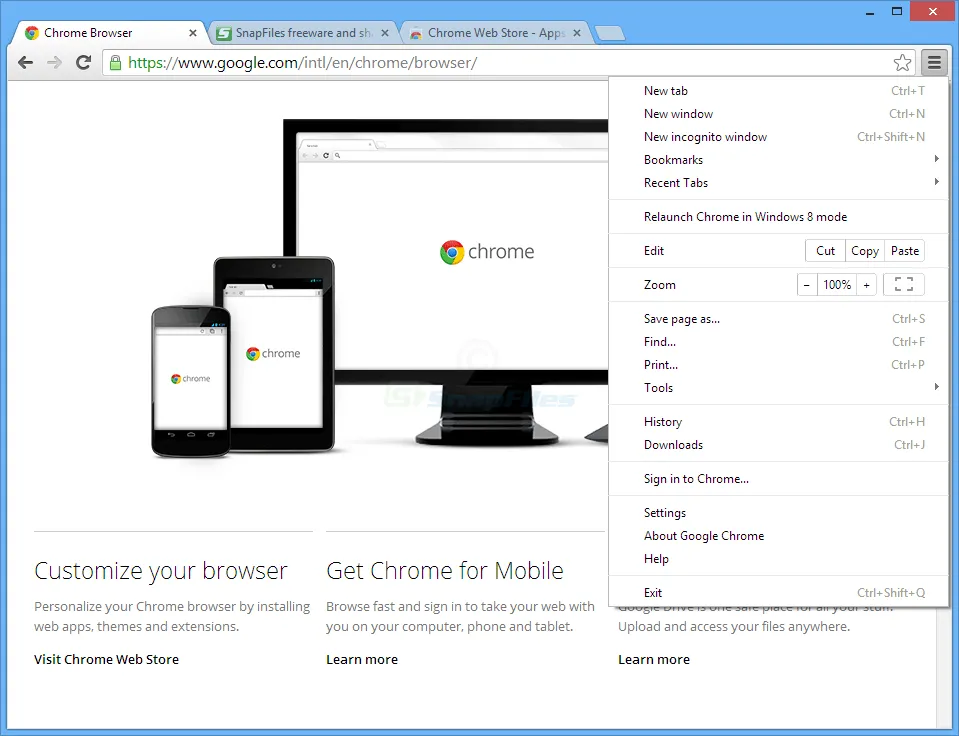The width and height of the screenshot is (959, 736).
Task: Click the page vertical scrollbar
Action: pos(943,667)
